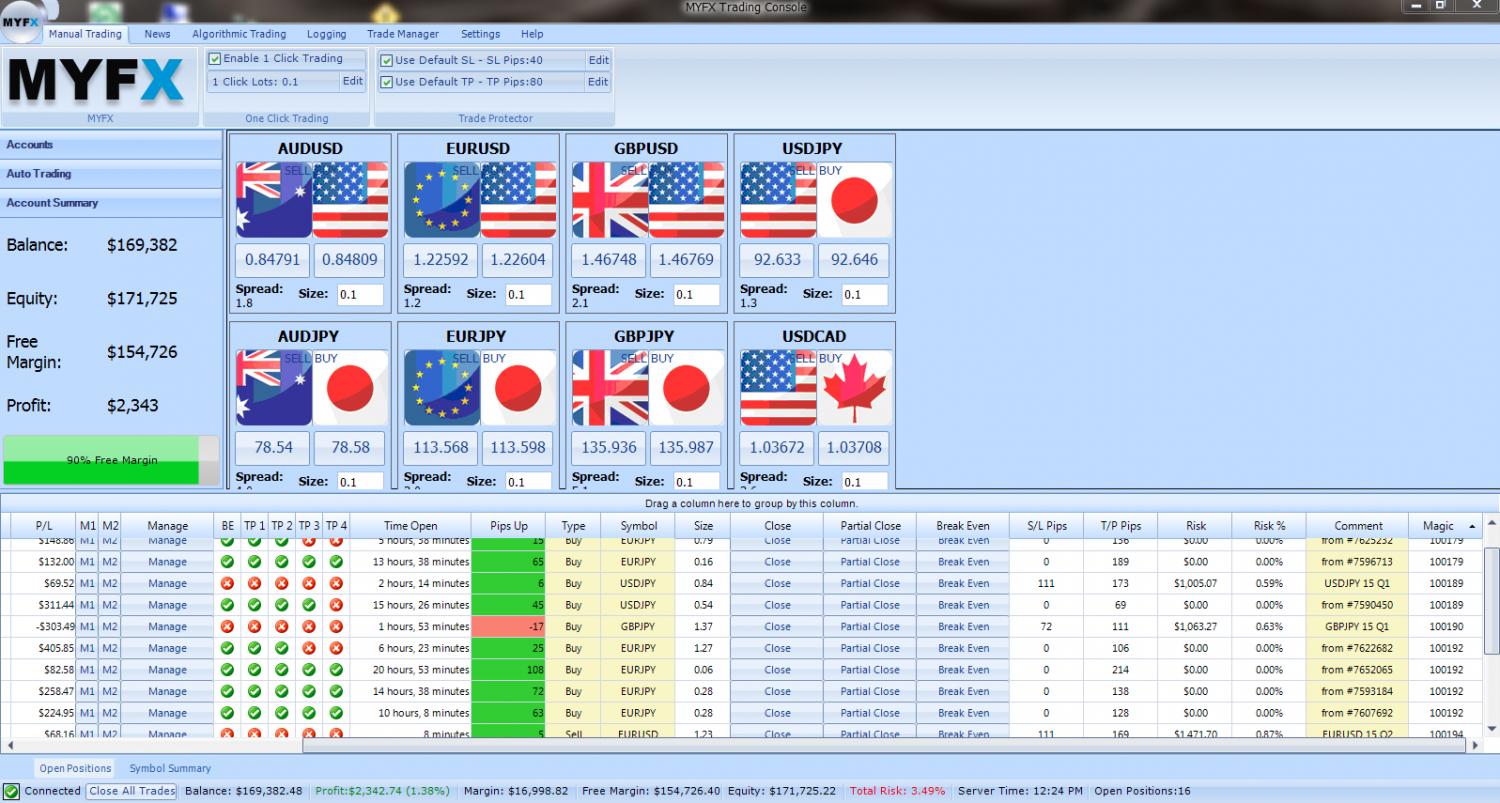Viewport: 1500px width, 803px height.
Task: Click M1 in the $132.00 row
Action: click(x=88, y=562)
